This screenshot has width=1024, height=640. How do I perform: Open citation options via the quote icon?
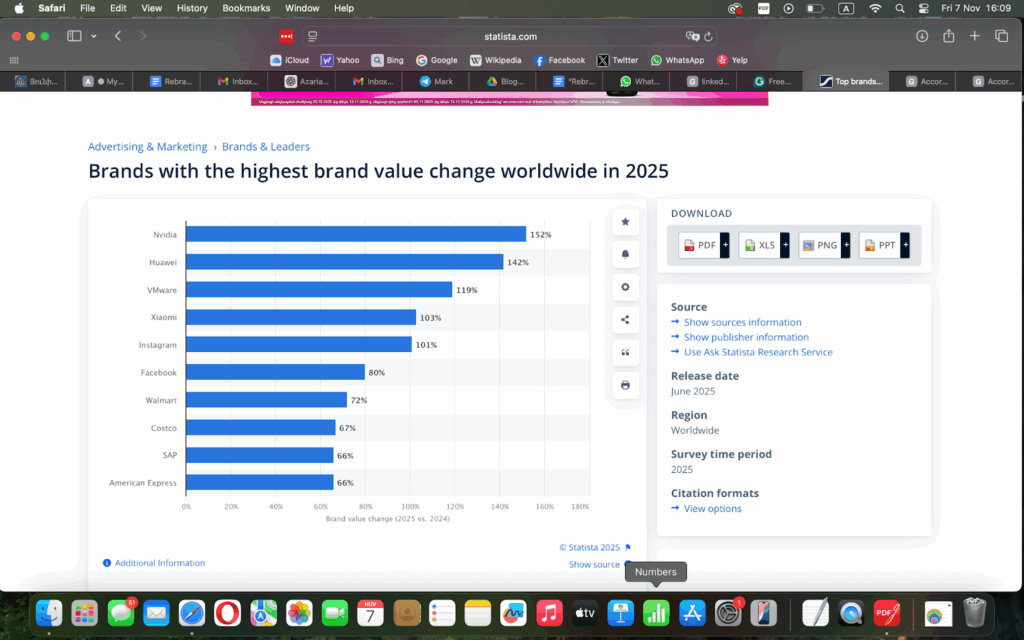coord(625,352)
